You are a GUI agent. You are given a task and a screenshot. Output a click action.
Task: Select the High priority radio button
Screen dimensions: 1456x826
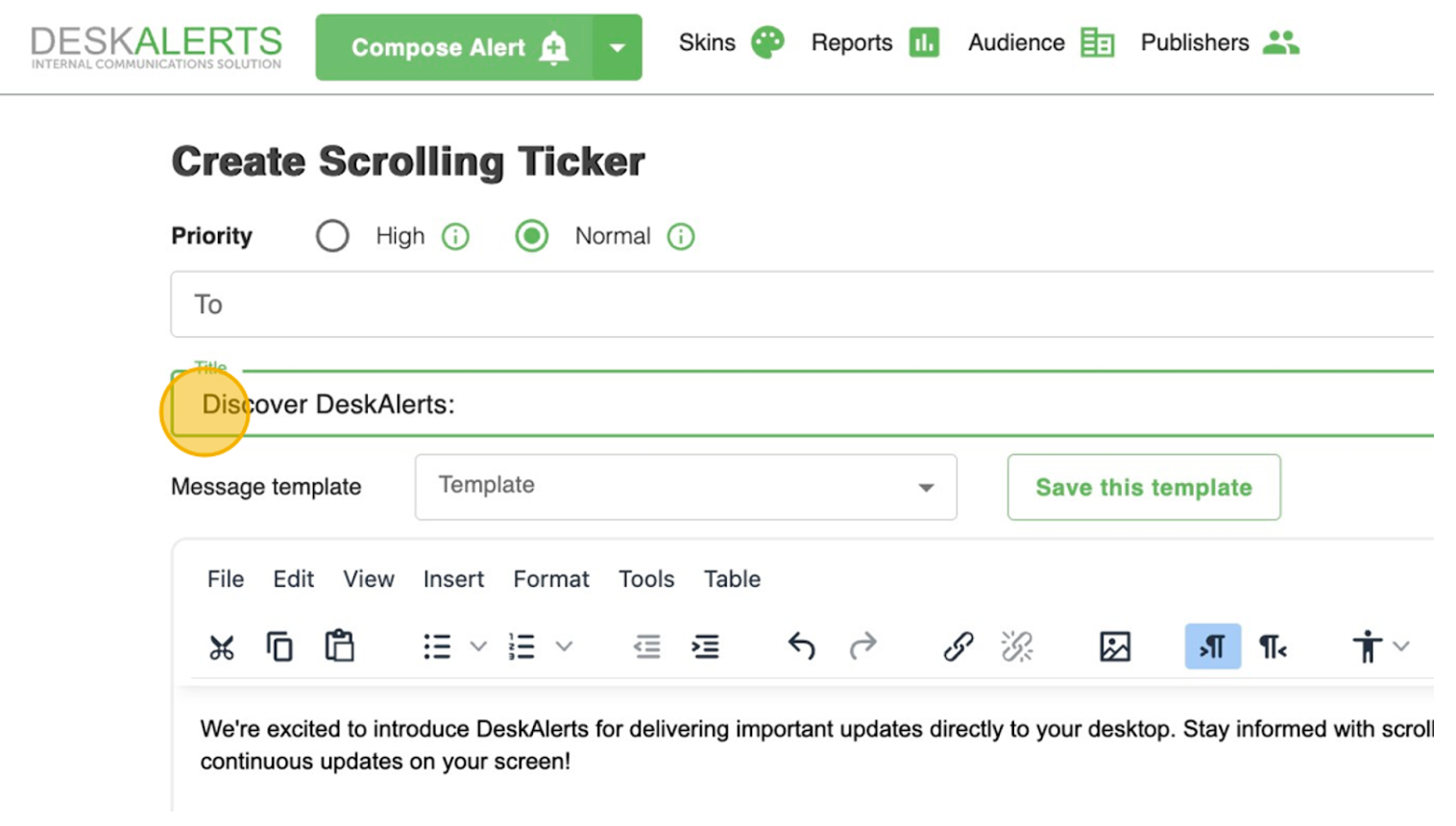tap(332, 236)
